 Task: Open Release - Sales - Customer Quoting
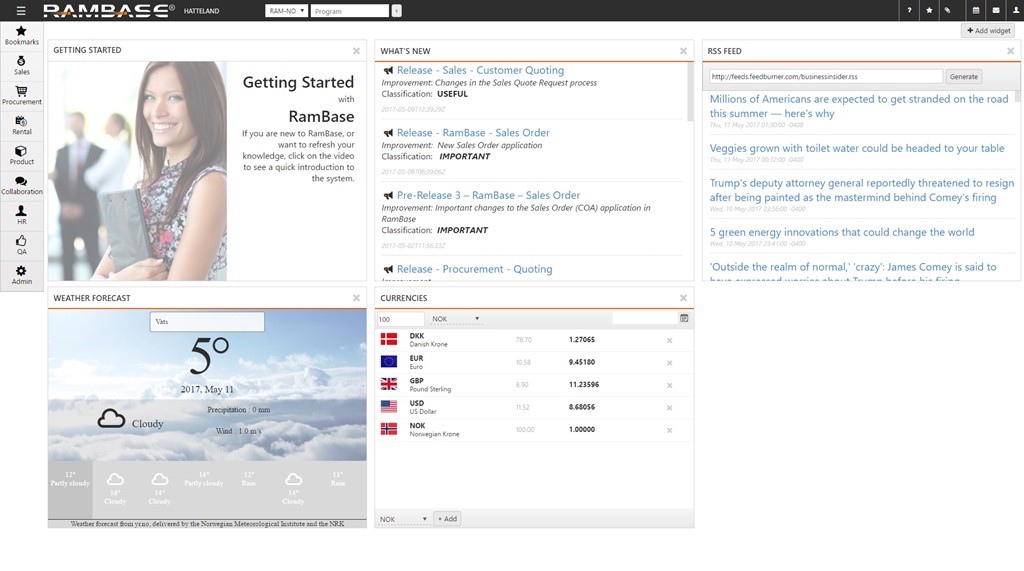click(x=480, y=70)
